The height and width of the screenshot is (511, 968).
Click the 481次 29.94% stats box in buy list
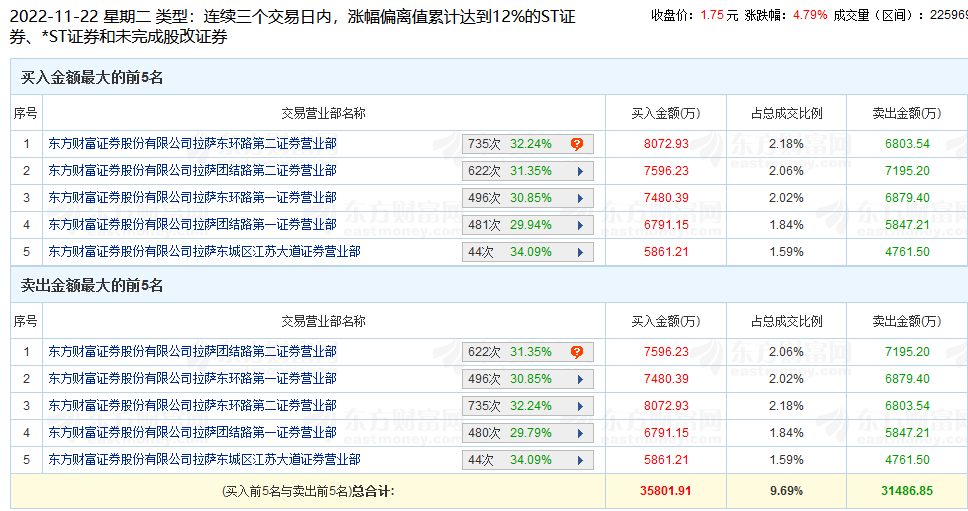coord(528,225)
